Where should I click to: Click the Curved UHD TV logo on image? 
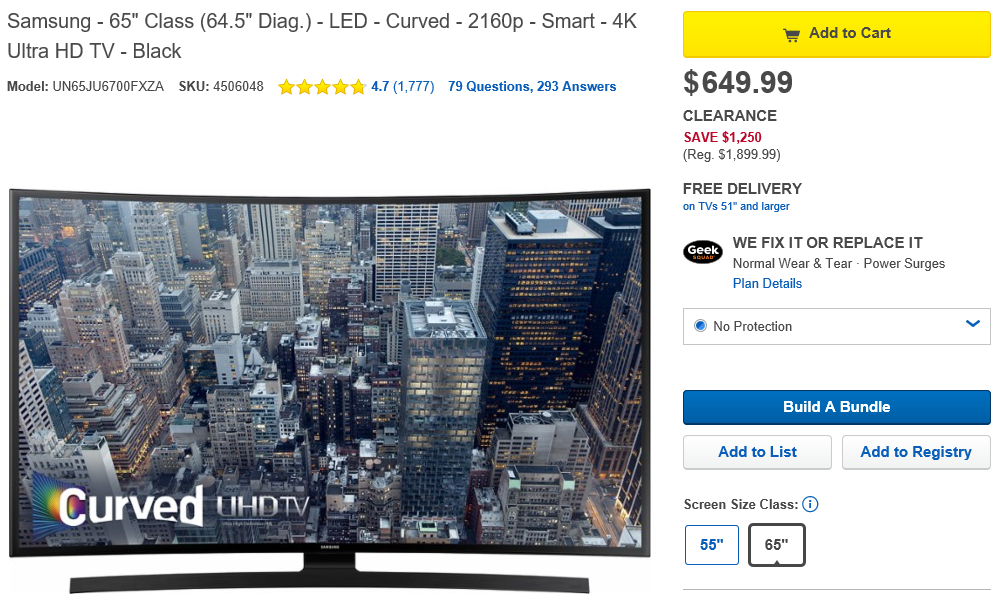coord(172,505)
